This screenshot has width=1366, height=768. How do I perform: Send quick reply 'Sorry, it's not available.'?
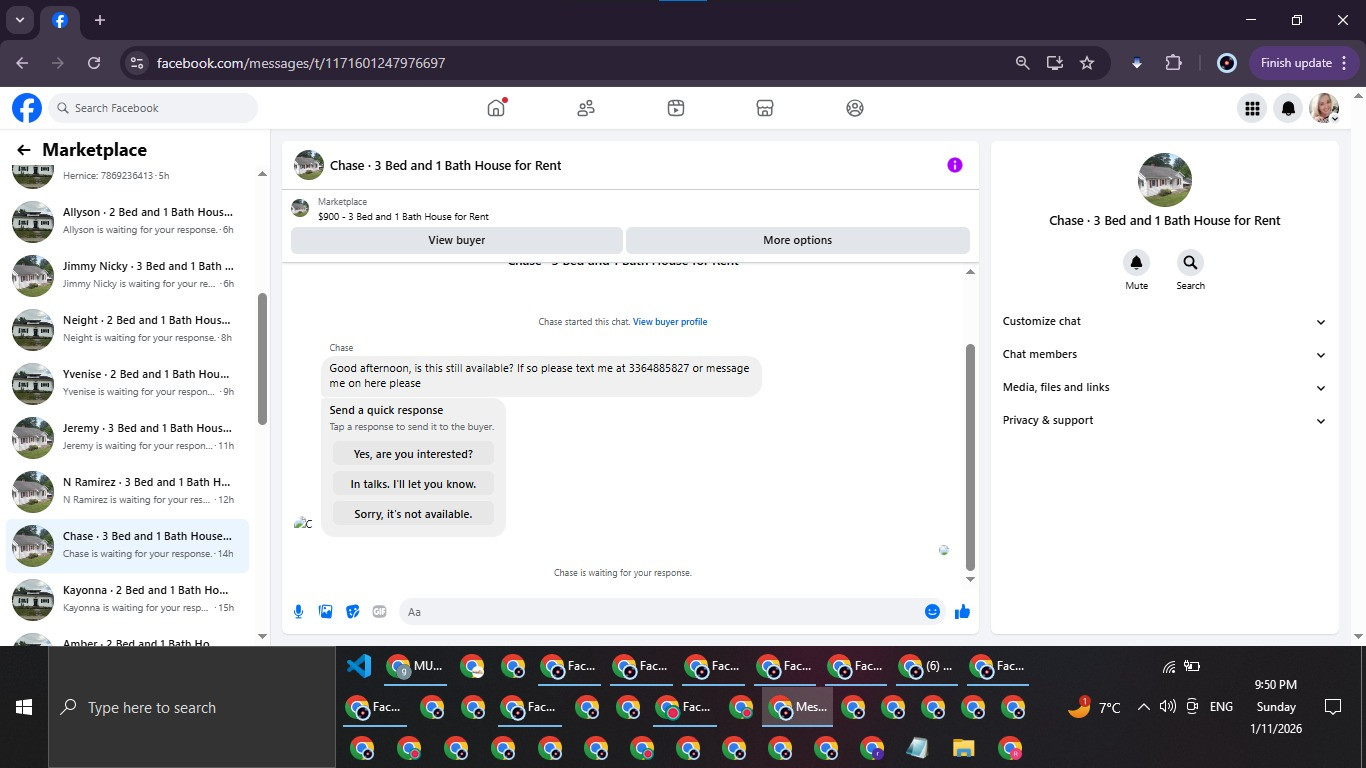[x=413, y=514]
